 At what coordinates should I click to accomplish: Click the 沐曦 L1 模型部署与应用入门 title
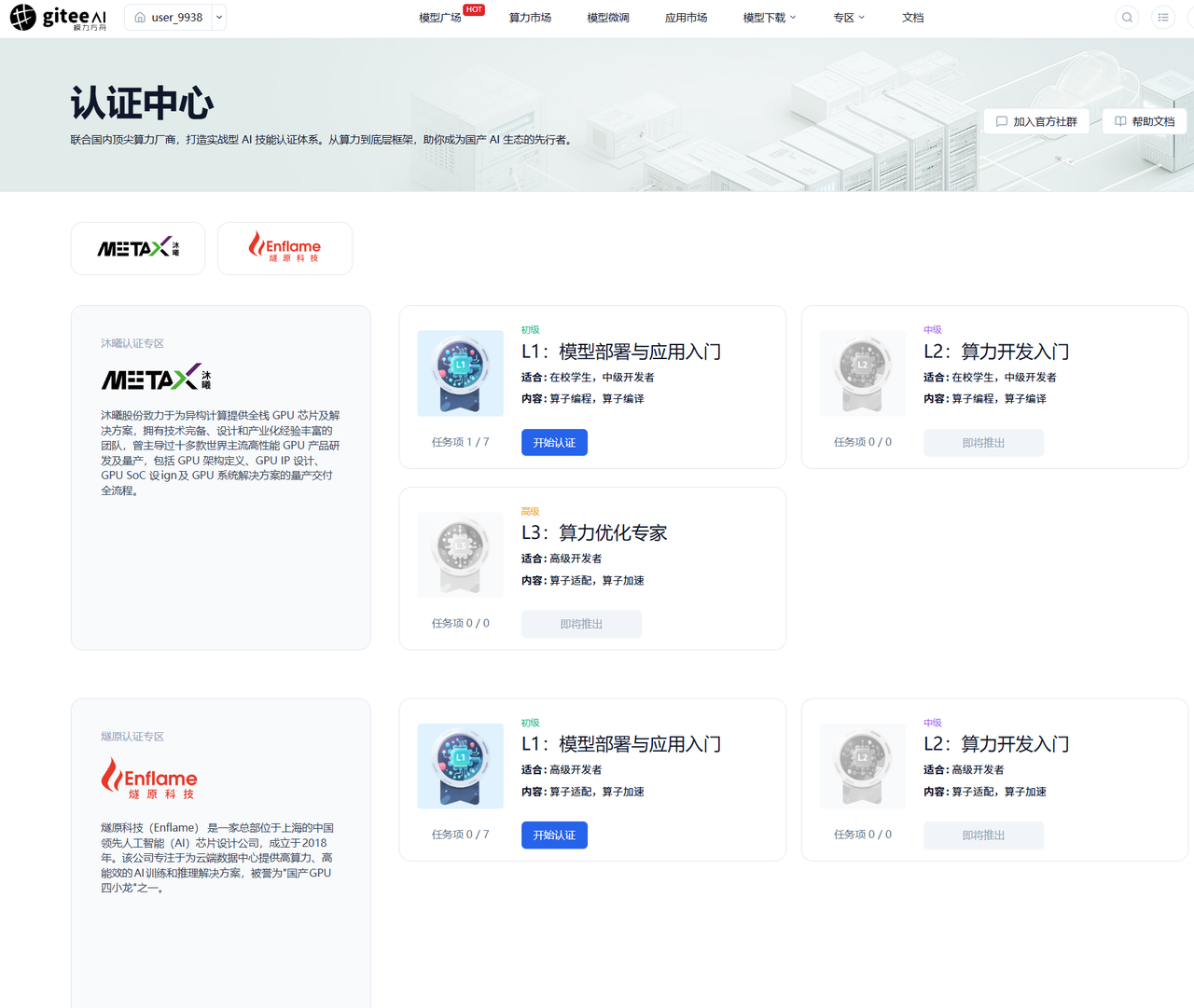[x=621, y=352]
